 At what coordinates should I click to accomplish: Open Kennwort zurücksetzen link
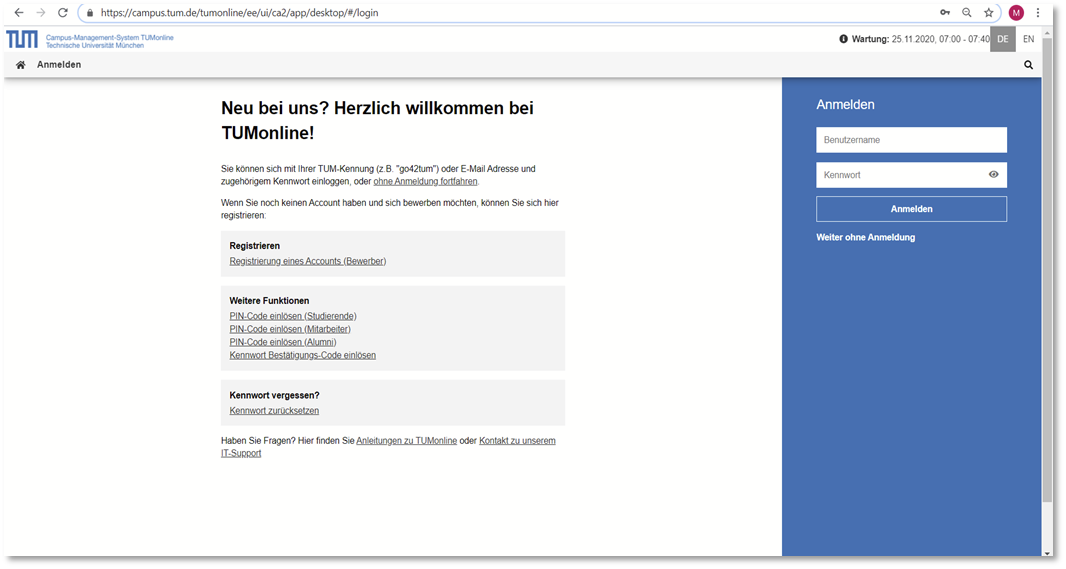[x=274, y=411]
